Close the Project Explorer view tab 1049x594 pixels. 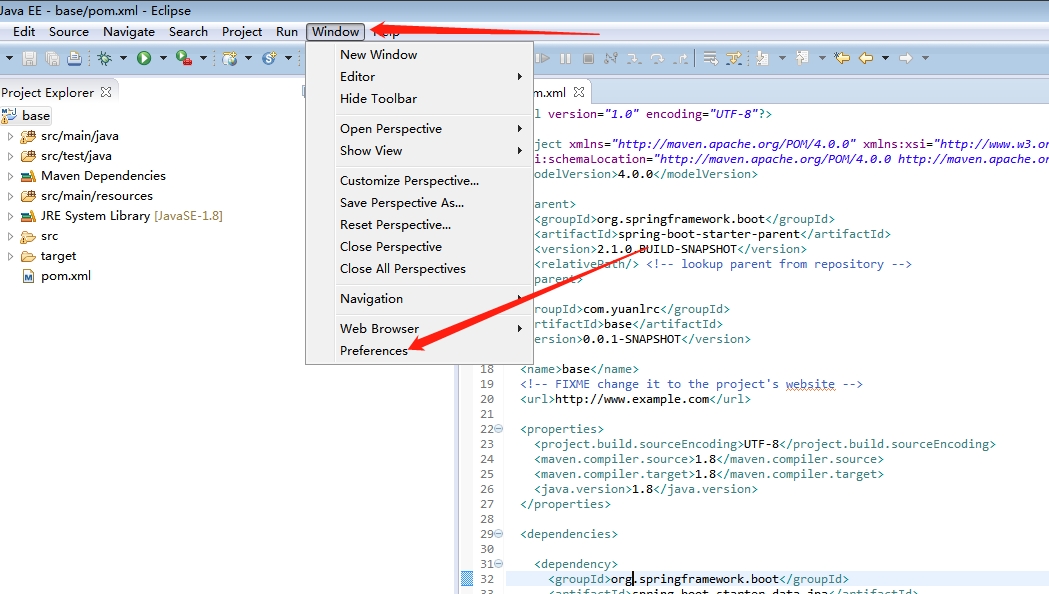point(106,92)
